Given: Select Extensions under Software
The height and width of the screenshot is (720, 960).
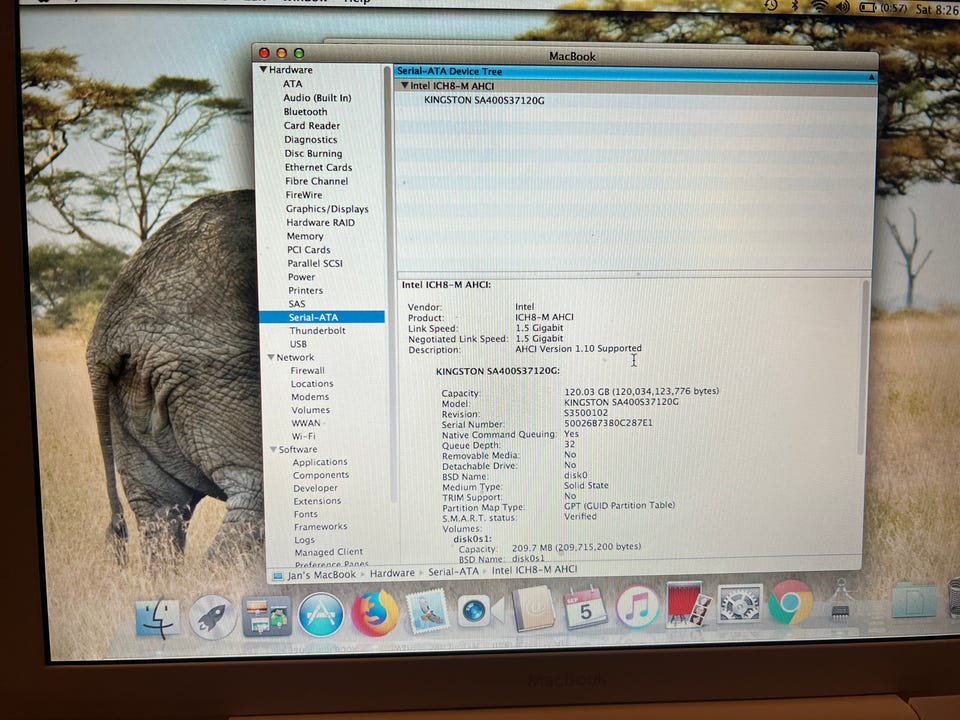Looking at the screenshot, I should pos(317,501).
